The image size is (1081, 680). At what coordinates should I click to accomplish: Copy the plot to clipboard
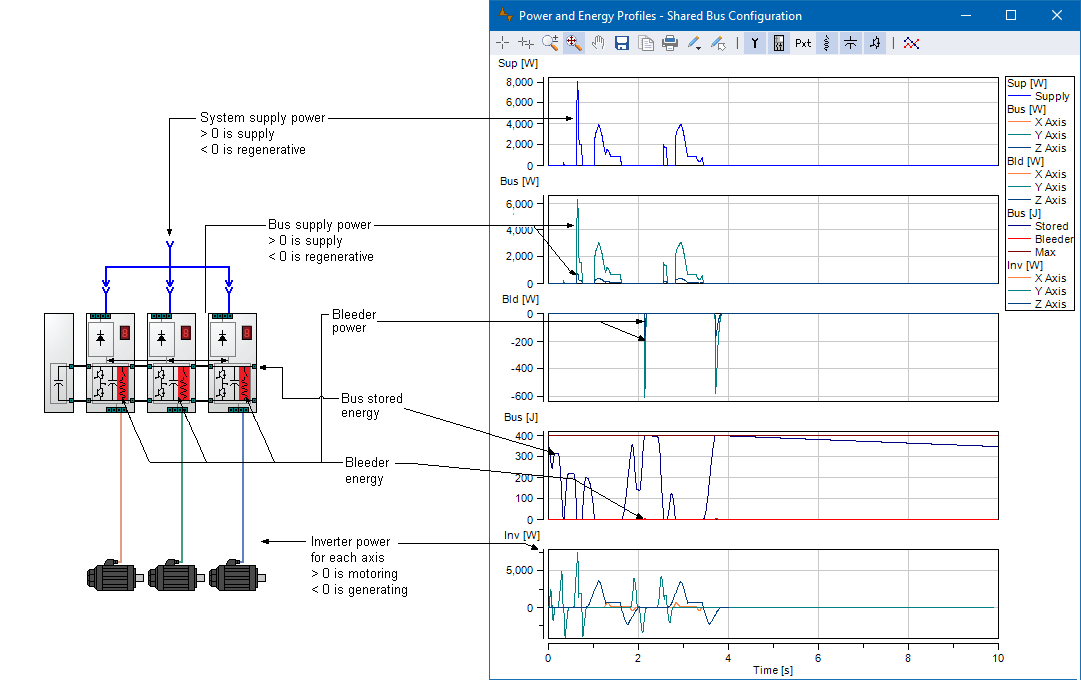[x=646, y=43]
